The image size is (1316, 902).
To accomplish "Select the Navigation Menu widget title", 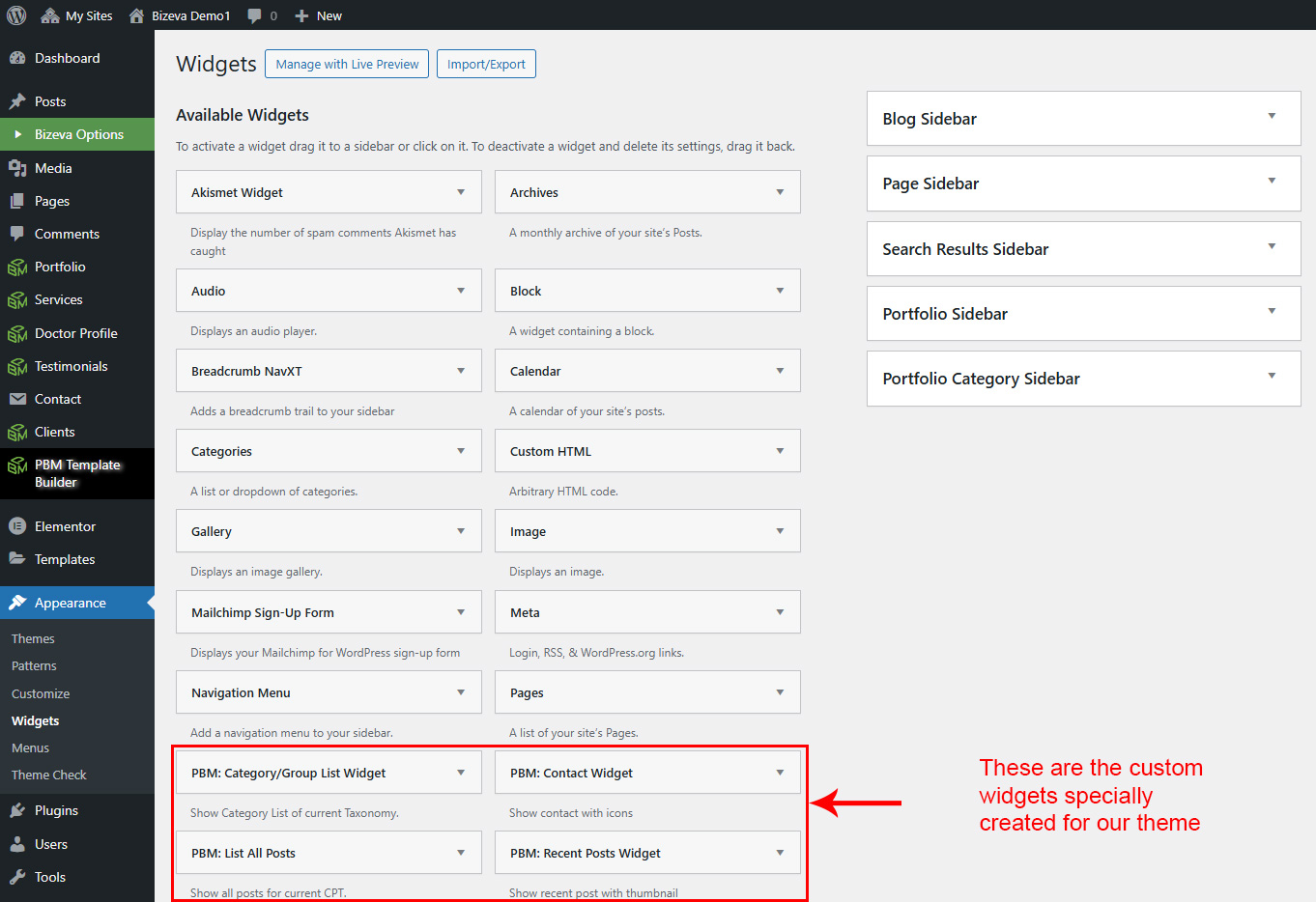I will coord(241,692).
